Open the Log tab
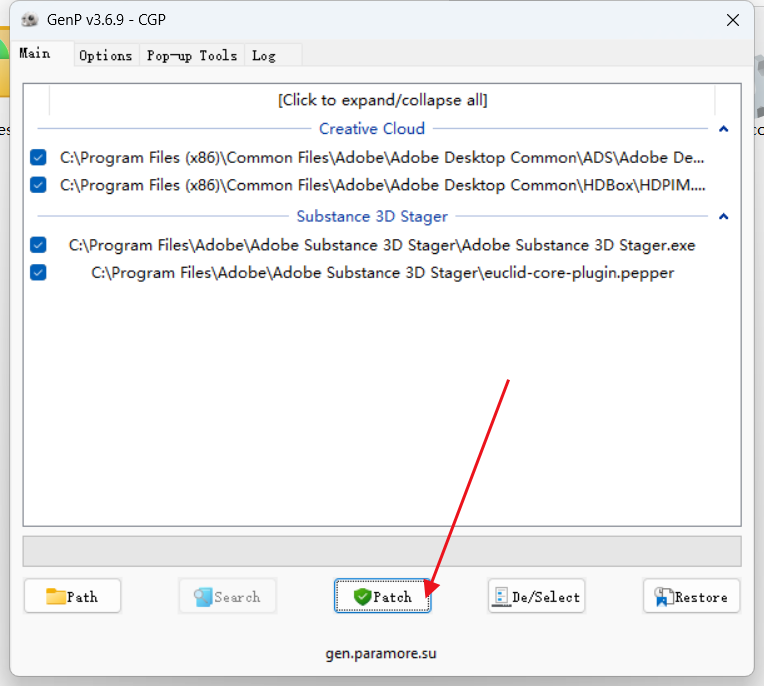The height and width of the screenshot is (686, 764). click(x=273, y=56)
